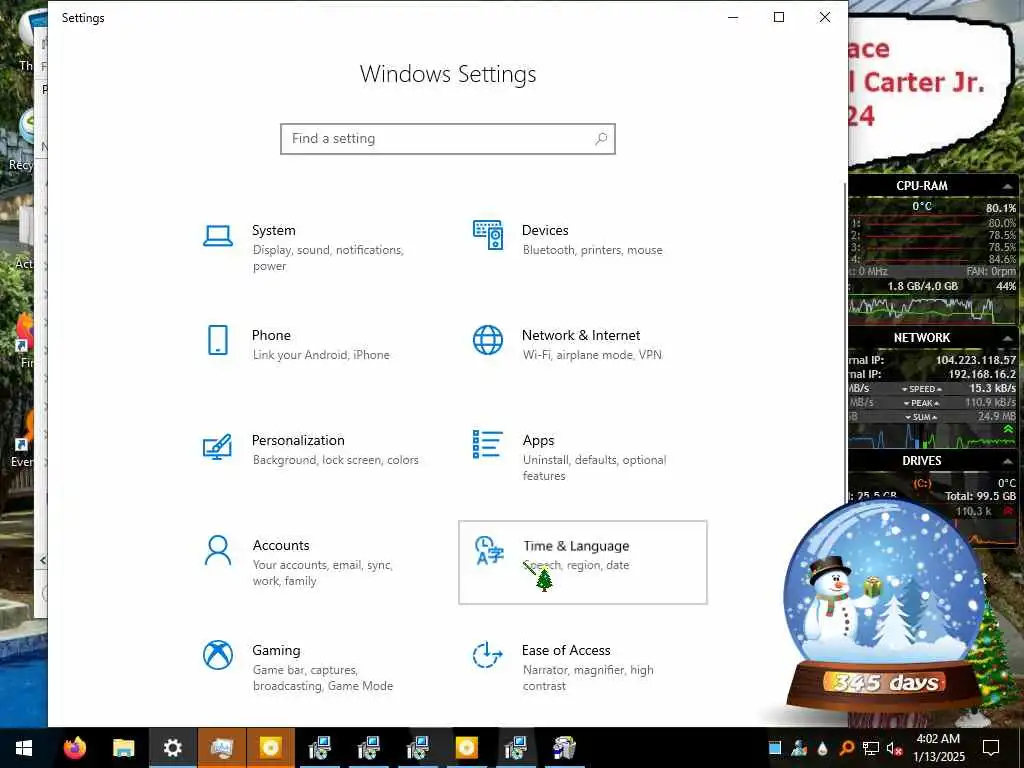Image resolution: width=1024 pixels, height=768 pixels.
Task: Click the internal IP value 192.168.16.2
Action: click(x=982, y=374)
